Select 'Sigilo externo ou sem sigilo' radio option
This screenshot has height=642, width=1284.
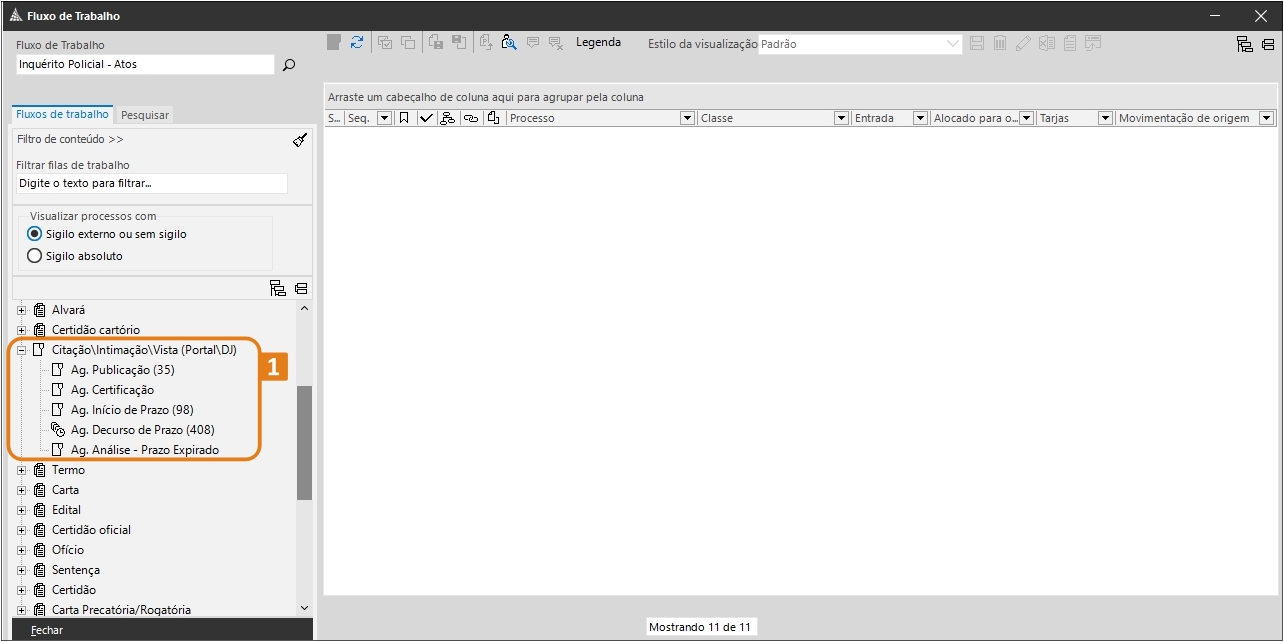pyautogui.click(x=35, y=234)
